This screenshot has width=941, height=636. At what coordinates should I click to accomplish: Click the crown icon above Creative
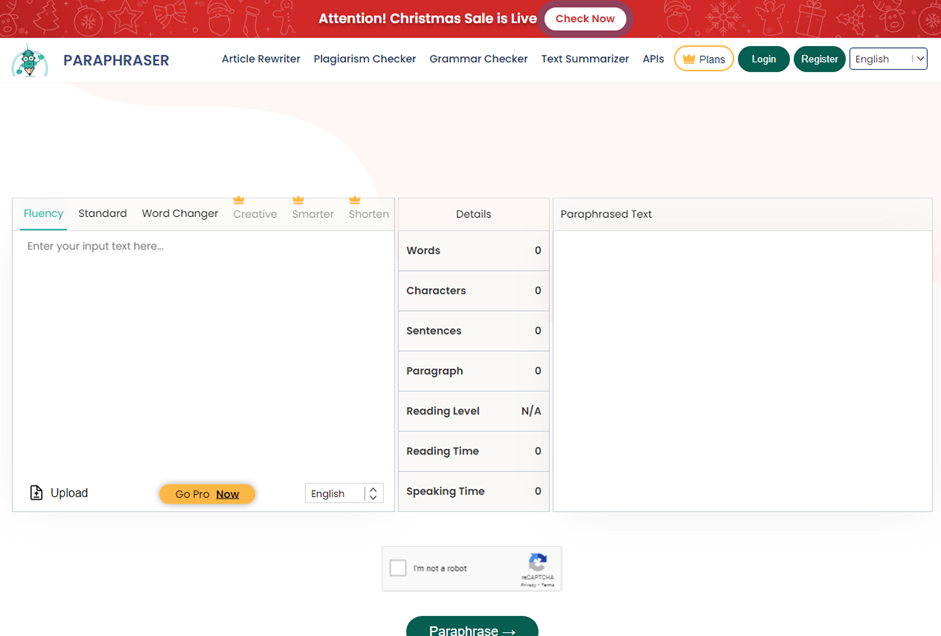point(239,200)
